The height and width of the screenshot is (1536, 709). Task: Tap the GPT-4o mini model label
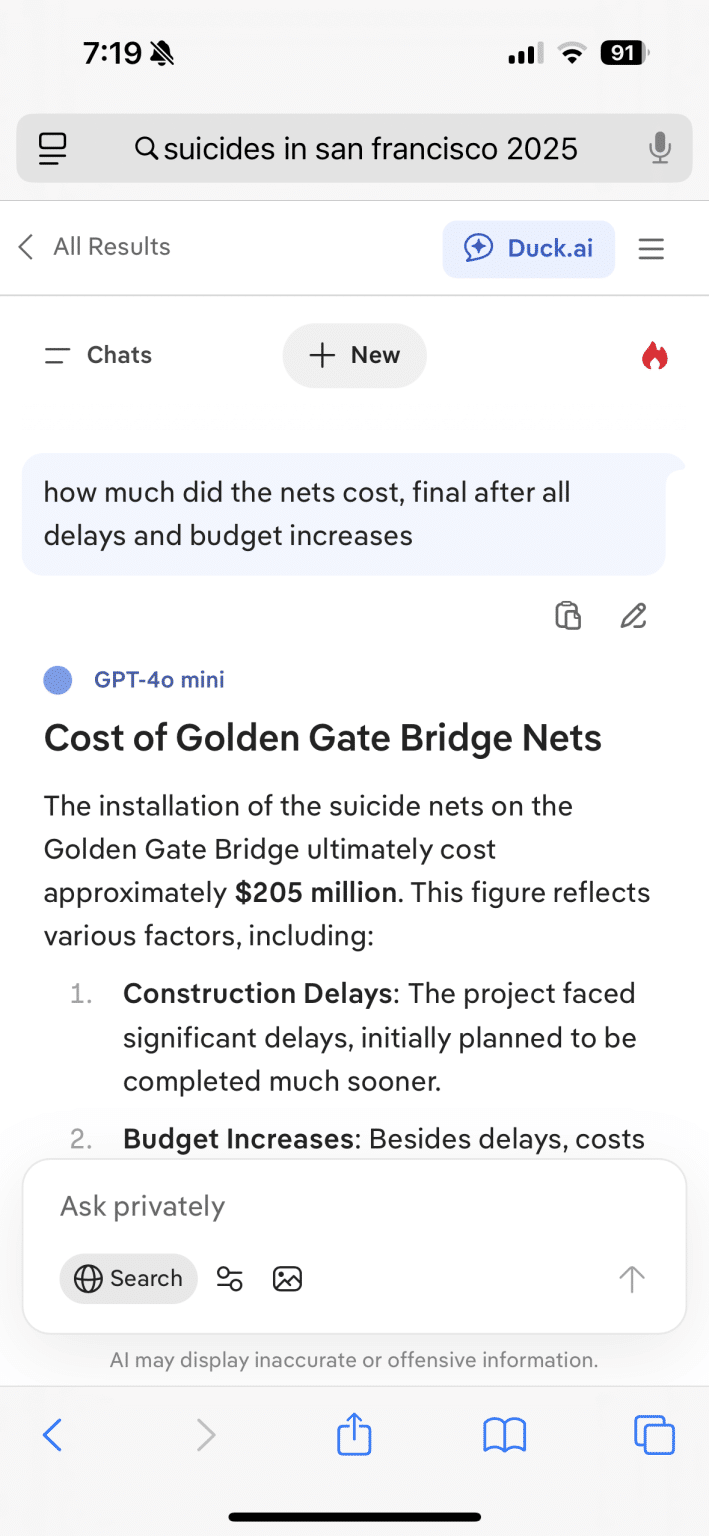point(158,680)
